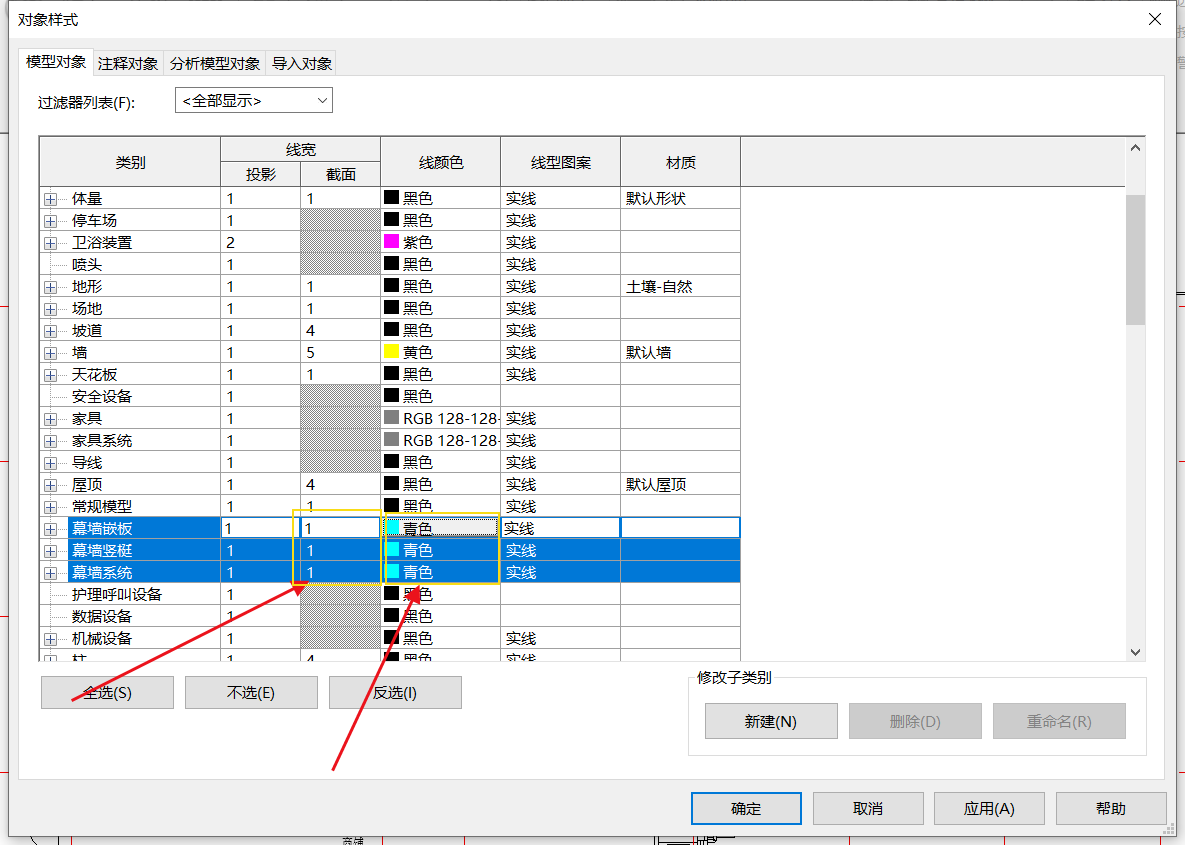
Task: Click the yellow color swatch for 墙
Action: (392, 352)
